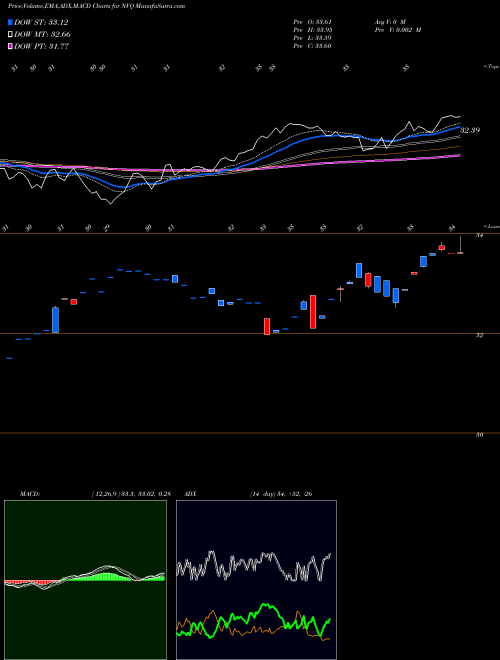Click the tall red candle before price 33 recovery
Viewport: 500px width, 660px height.
[313, 312]
